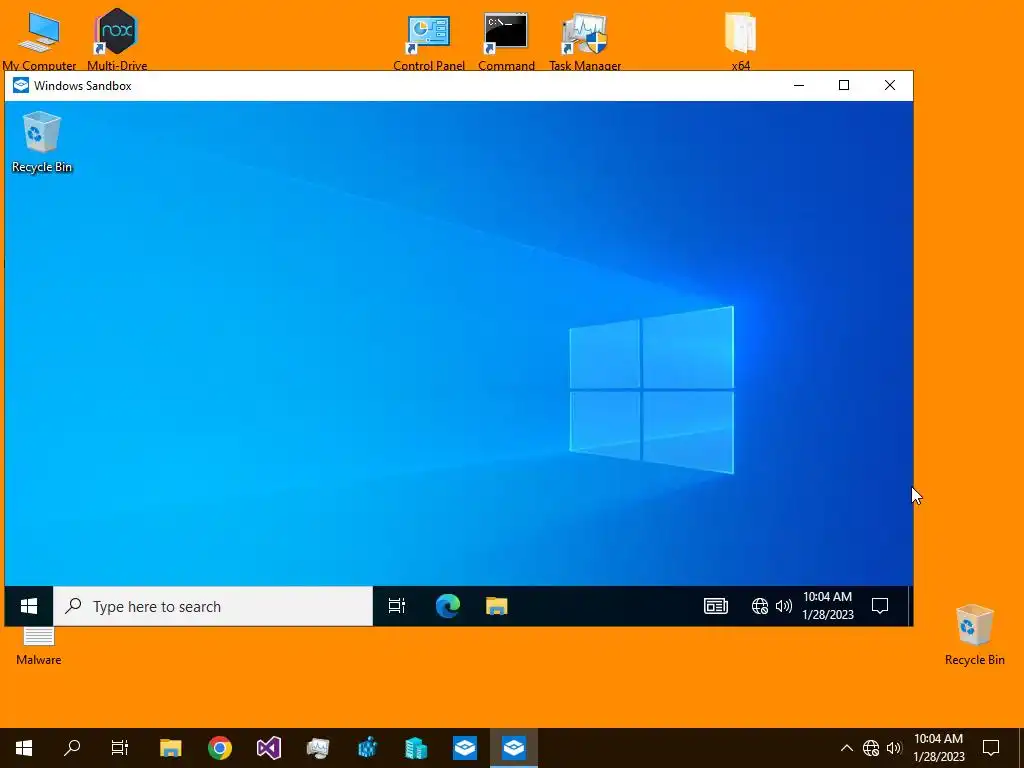
Task: Open the Sandbox notification center icon
Action: click(x=880, y=607)
